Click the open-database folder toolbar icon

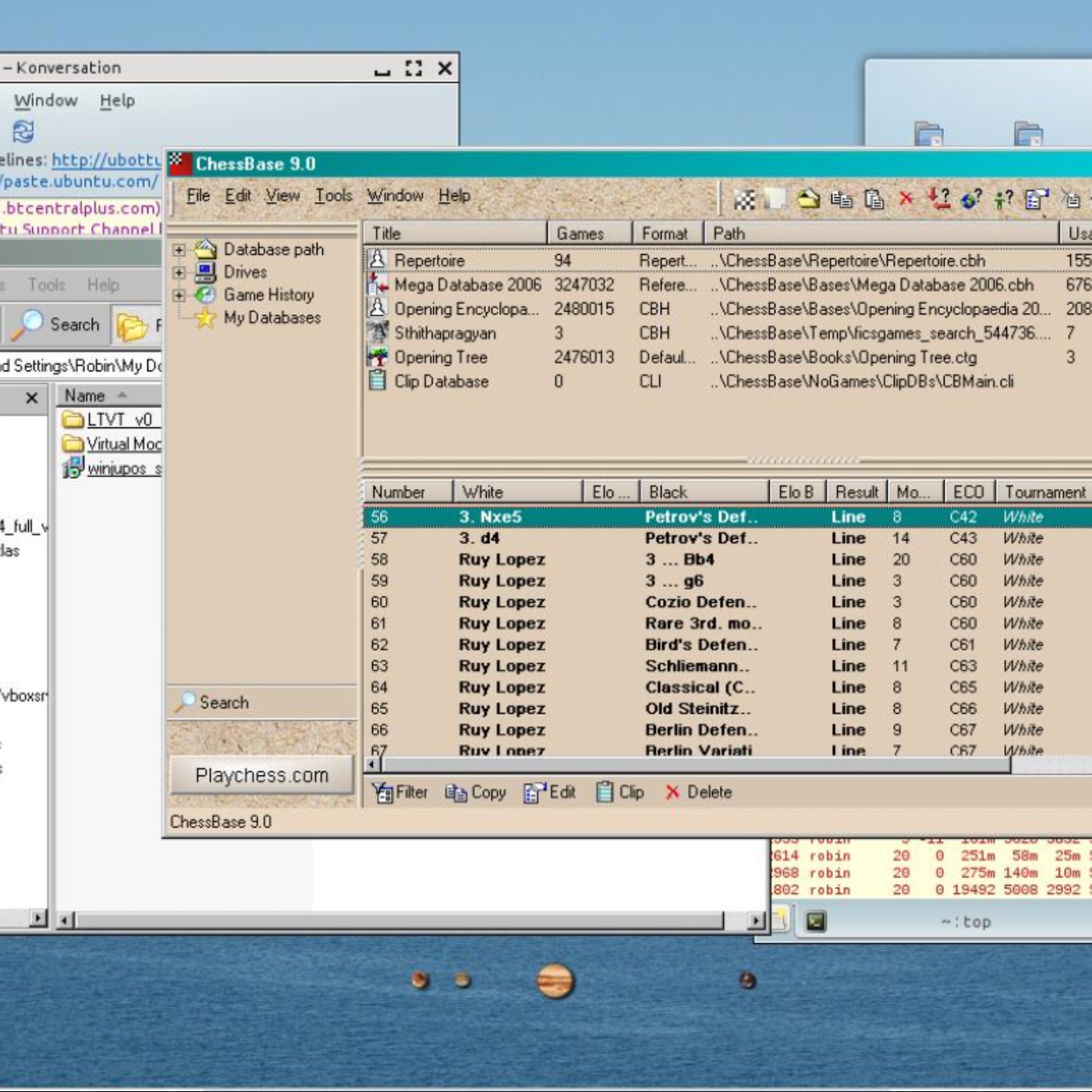(x=808, y=199)
